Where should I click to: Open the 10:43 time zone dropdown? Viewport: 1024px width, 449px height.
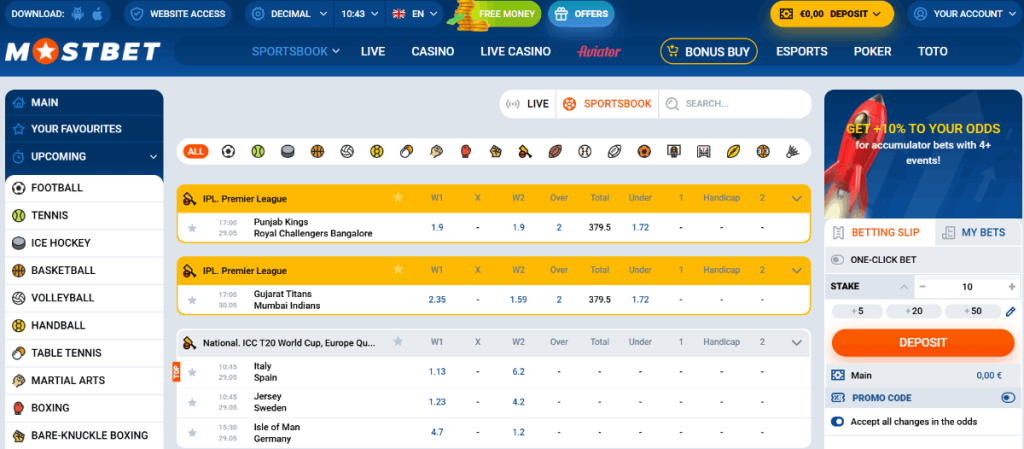[x=360, y=14]
